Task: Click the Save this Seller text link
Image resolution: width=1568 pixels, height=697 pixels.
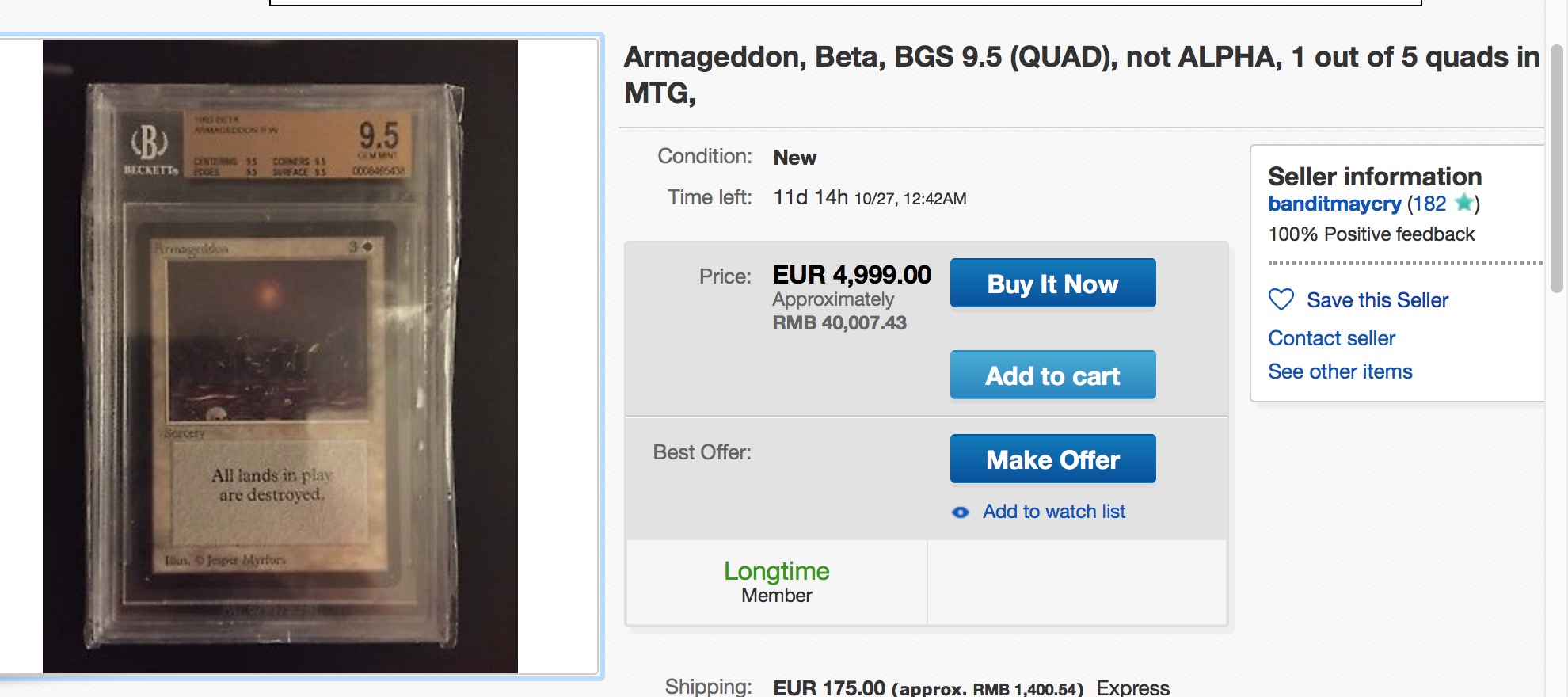Action: (1377, 300)
